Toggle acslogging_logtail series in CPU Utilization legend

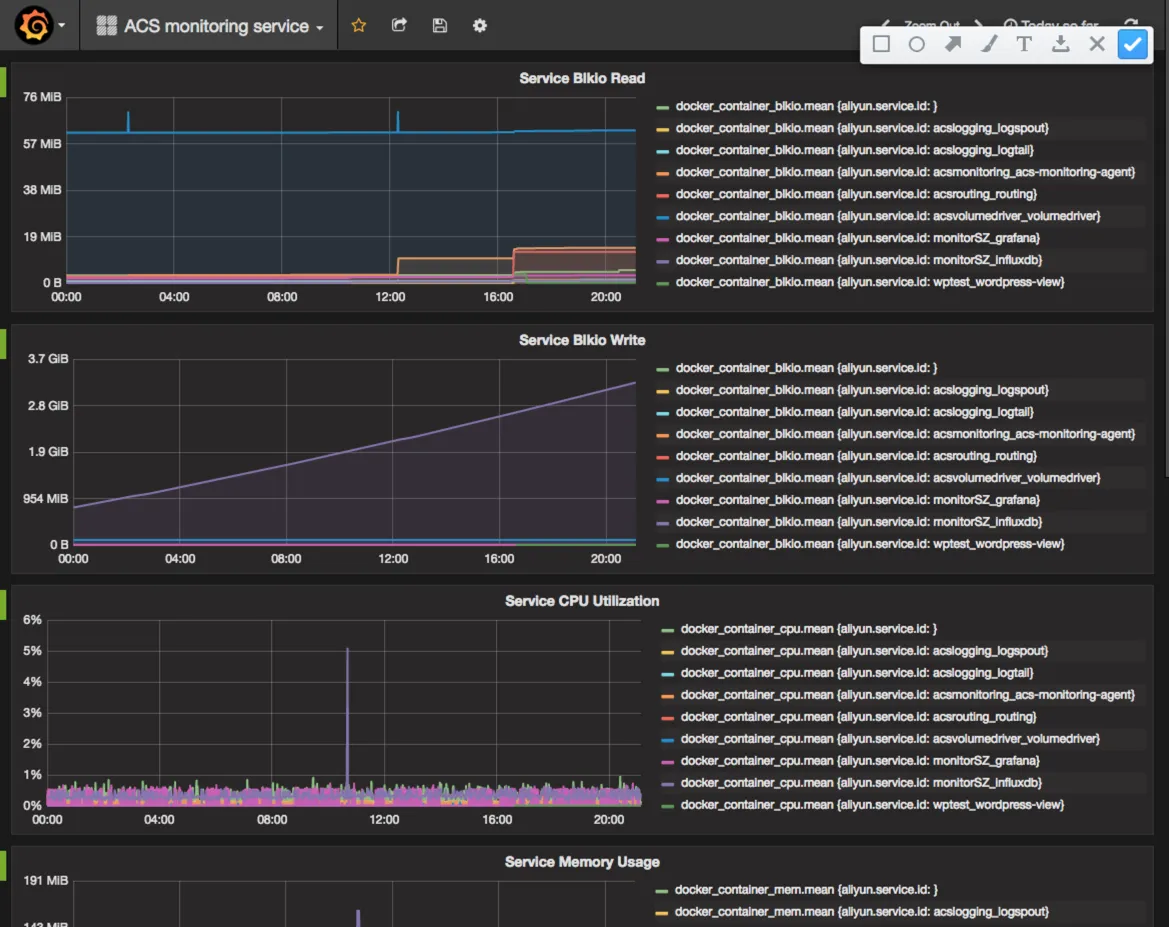pyautogui.click(x=857, y=673)
